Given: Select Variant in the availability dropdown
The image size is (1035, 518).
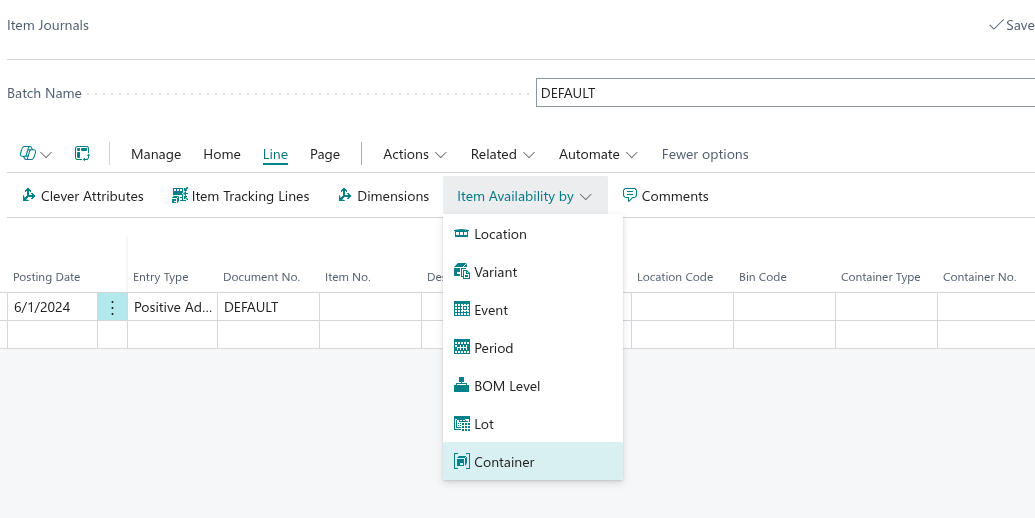Looking at the screenshot, I should point(495,272).
